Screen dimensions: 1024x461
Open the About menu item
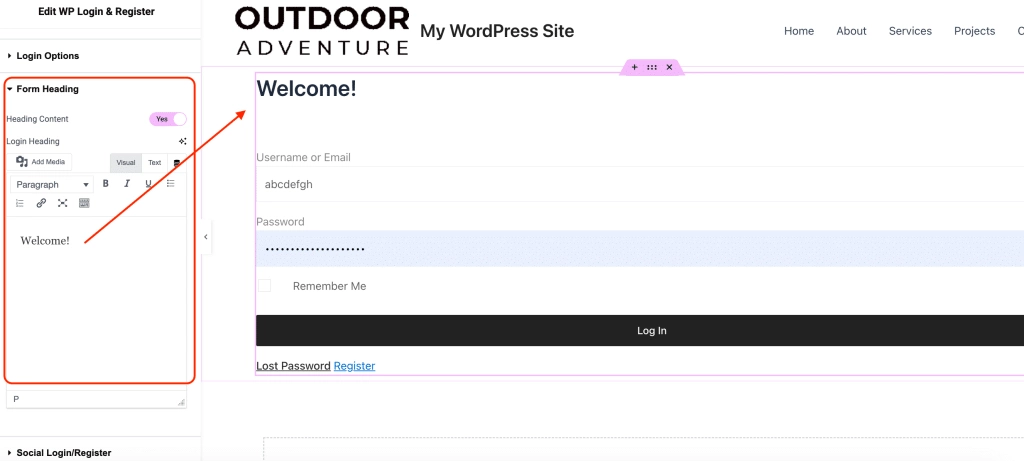click(x=851, y=31)
